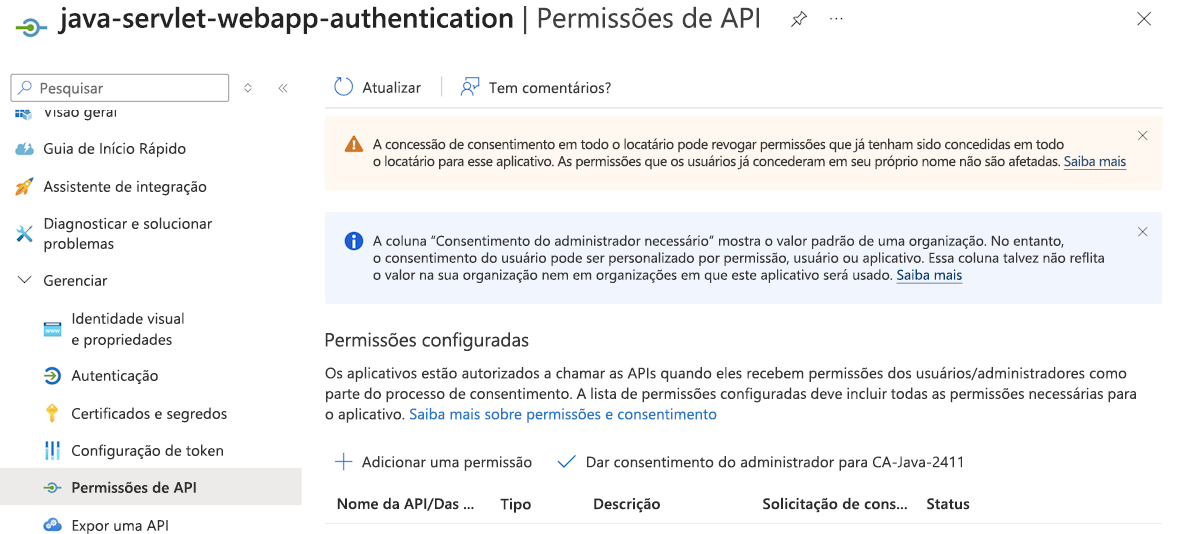Click the wrench icon for Diagnosticar problemas
This screenshot has height=534, width=1178.
[25, 234]
